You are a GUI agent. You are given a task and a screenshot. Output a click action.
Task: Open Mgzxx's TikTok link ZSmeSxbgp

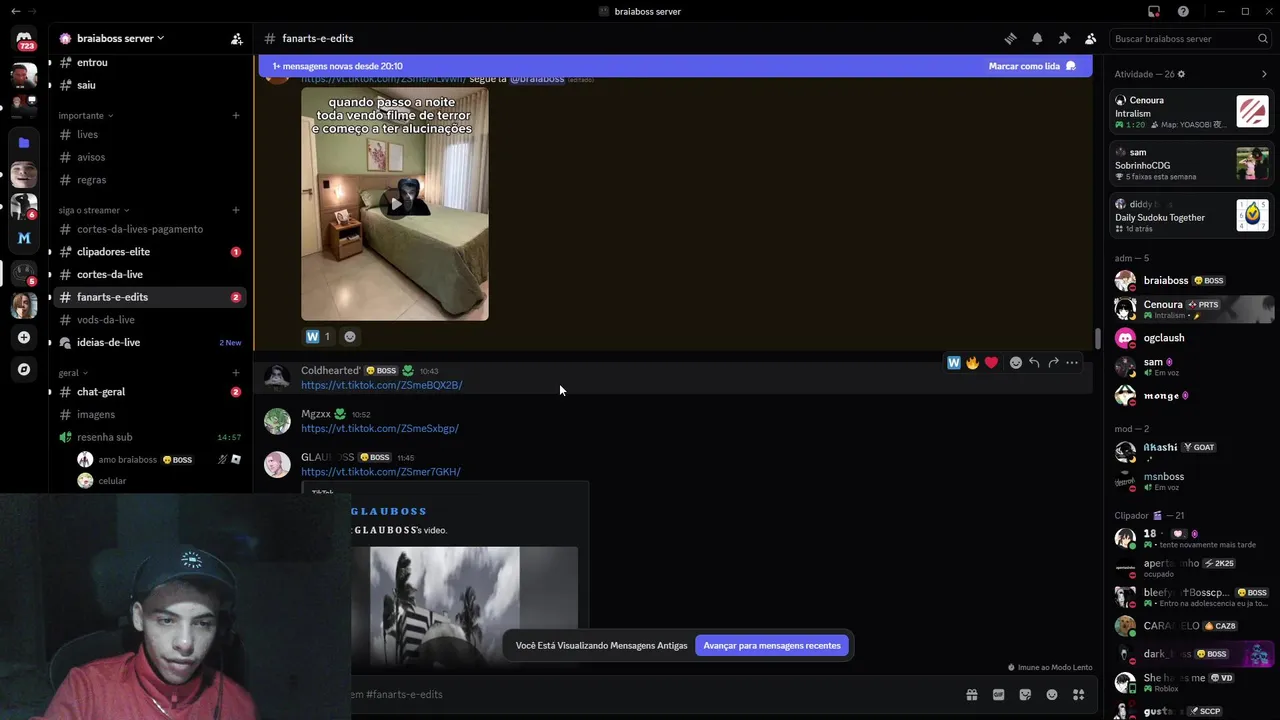[380, 428]
